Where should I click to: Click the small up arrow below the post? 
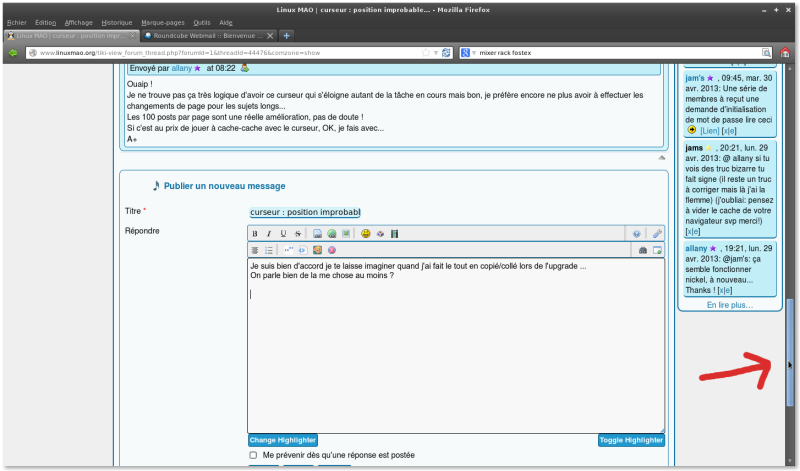pos(662,158)
